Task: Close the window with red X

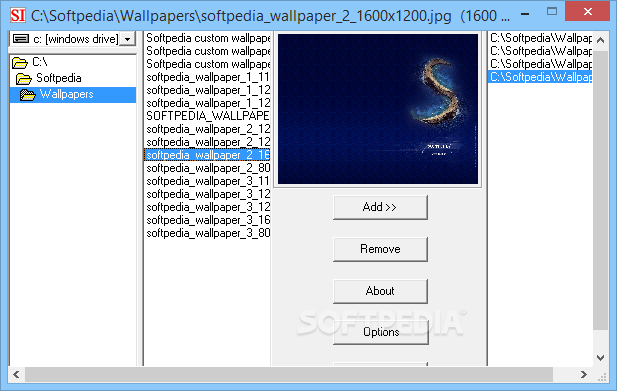Action: [x=587, y=11]
